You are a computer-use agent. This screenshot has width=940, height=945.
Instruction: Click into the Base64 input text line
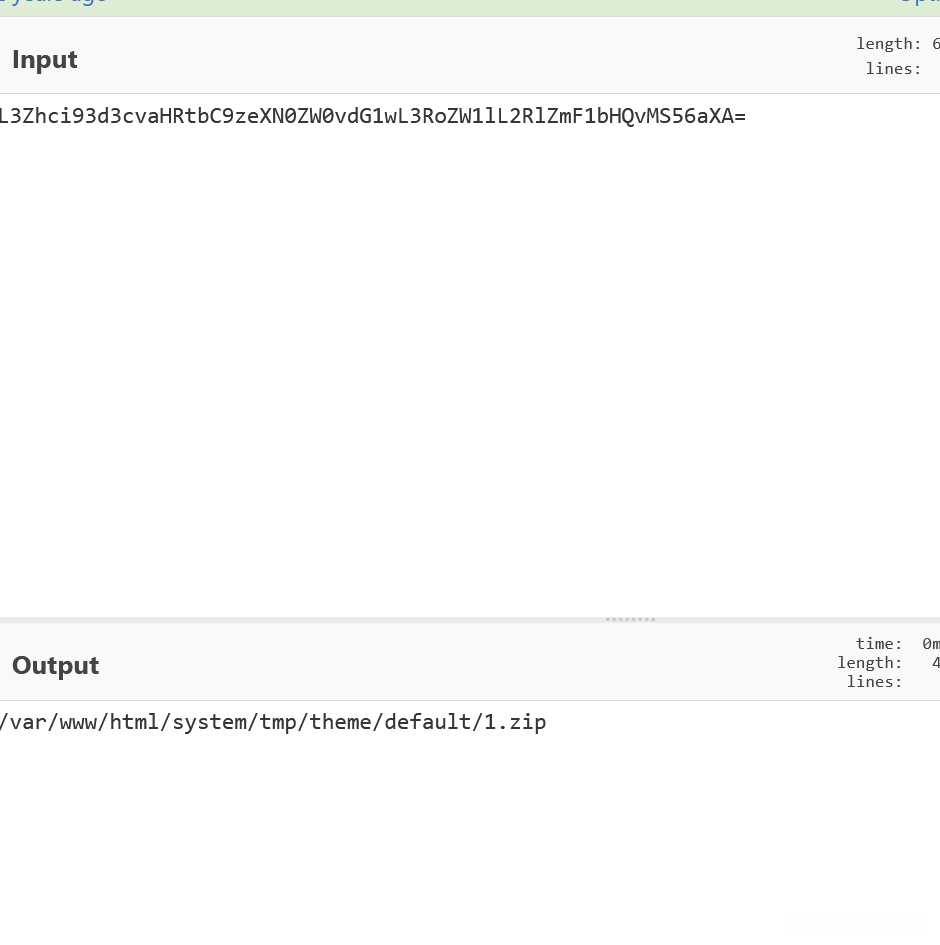370,116
